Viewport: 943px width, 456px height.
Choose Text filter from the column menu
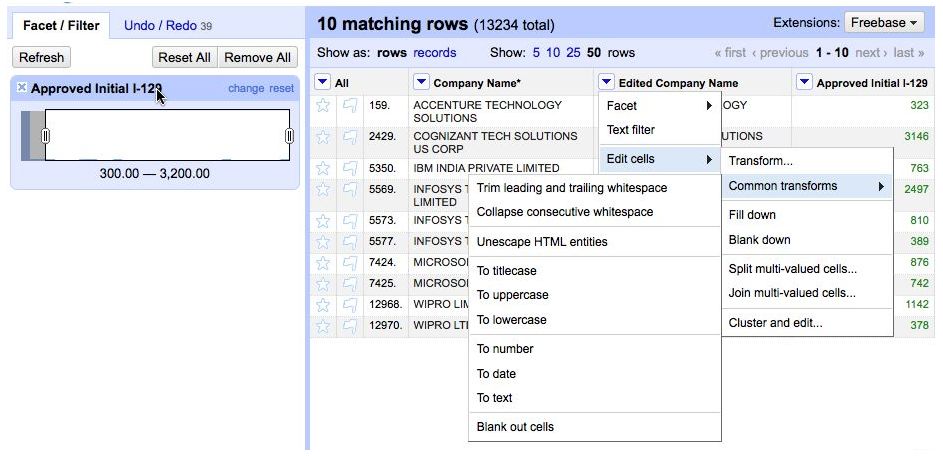tap(660, 130)
